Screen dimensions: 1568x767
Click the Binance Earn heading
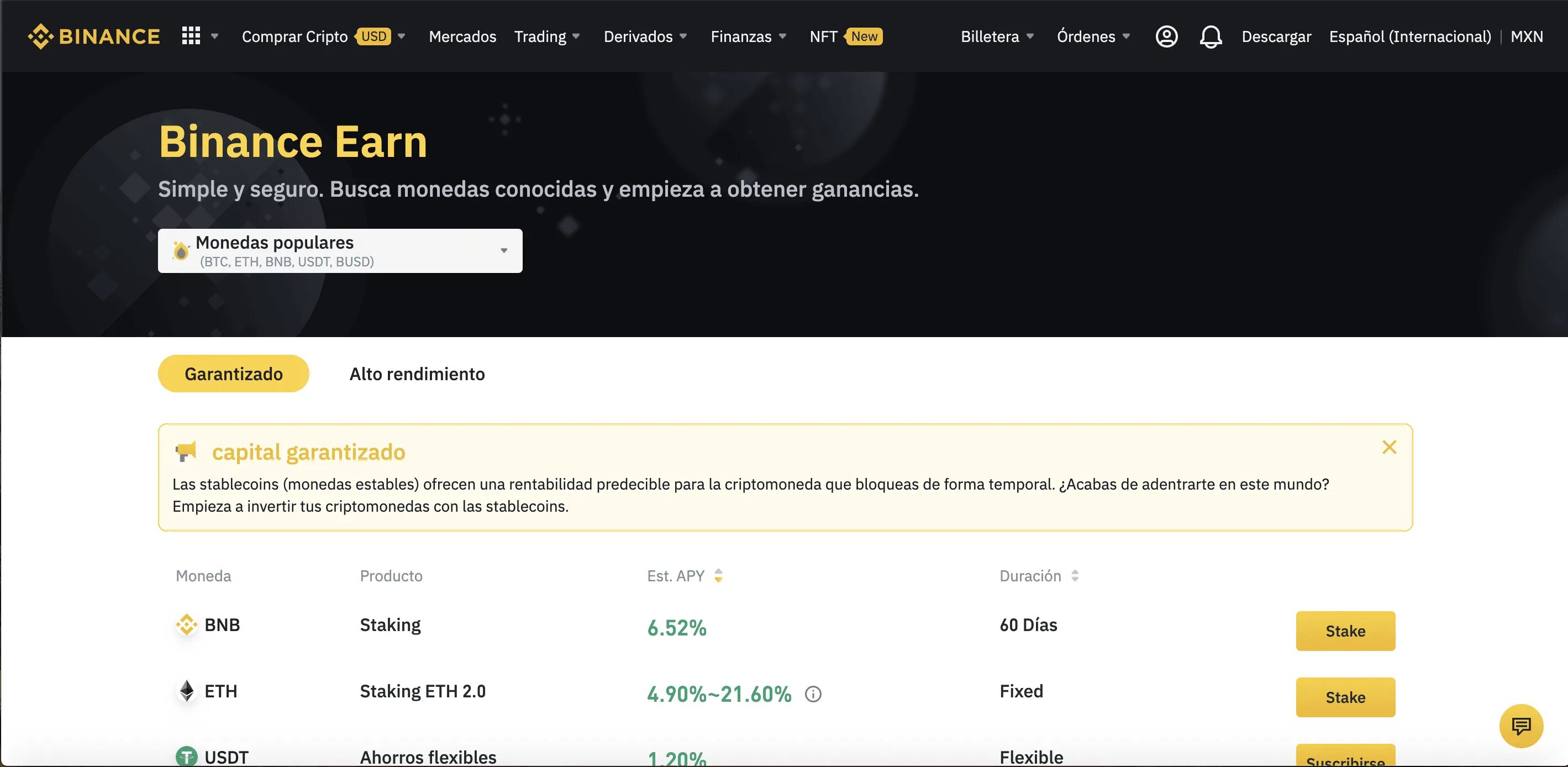(x=293, y=142)
